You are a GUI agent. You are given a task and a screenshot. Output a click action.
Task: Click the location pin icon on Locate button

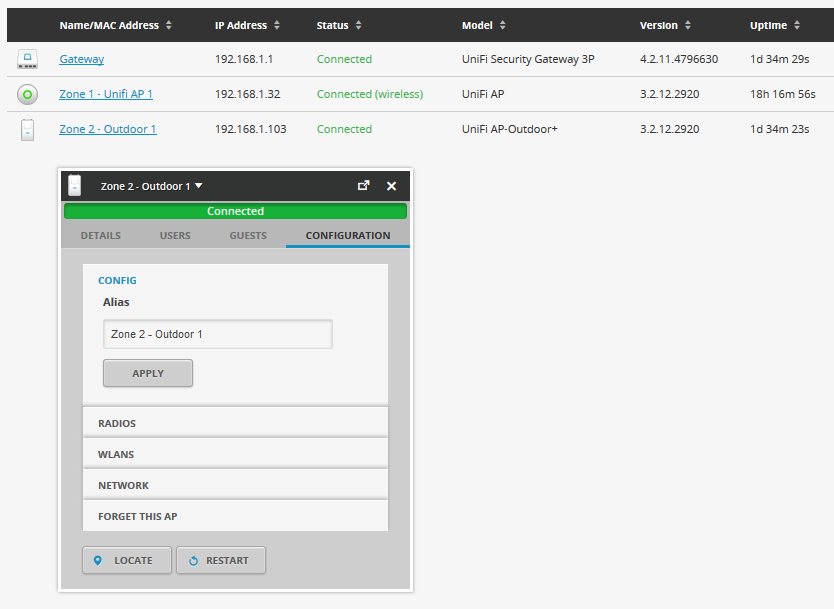click(97, 560)
